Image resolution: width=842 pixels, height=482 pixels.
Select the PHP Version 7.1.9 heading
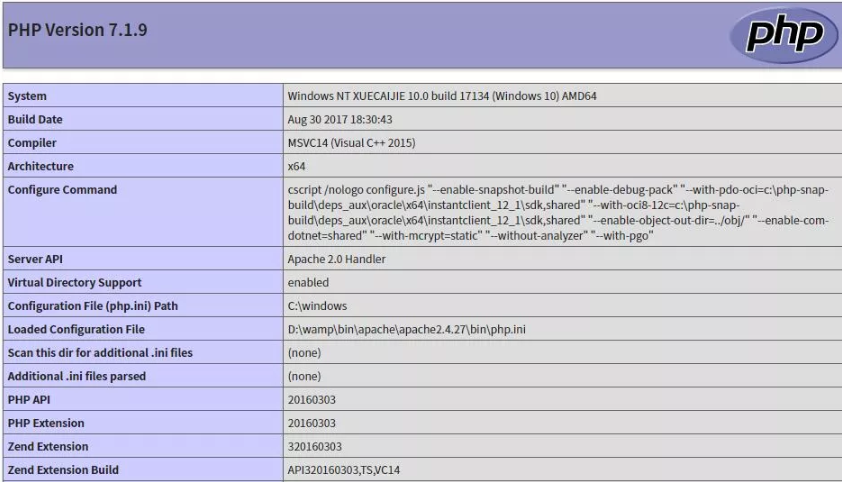pyautogui.click(x=77, y=30)
